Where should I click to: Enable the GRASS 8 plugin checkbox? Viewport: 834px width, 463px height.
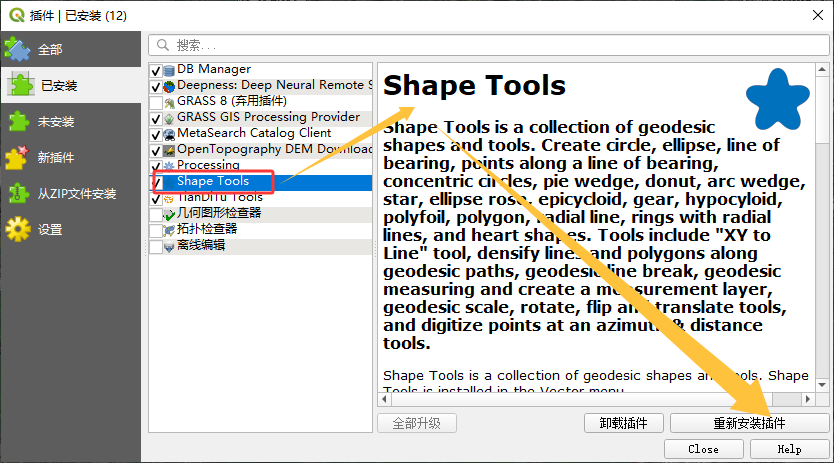click(156, 102)
